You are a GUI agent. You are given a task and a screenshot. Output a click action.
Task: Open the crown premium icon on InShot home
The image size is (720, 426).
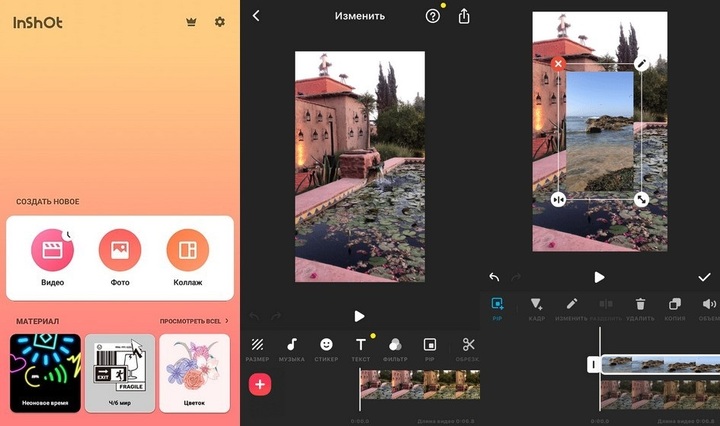coord(191,22)
